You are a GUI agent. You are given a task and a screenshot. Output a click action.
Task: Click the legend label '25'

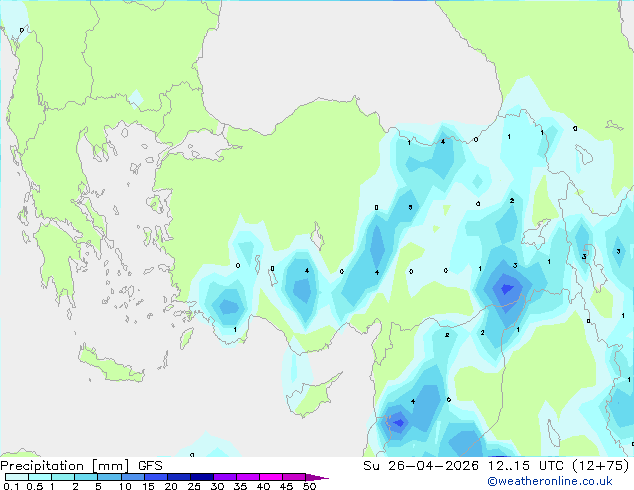[x=194, y=486]
